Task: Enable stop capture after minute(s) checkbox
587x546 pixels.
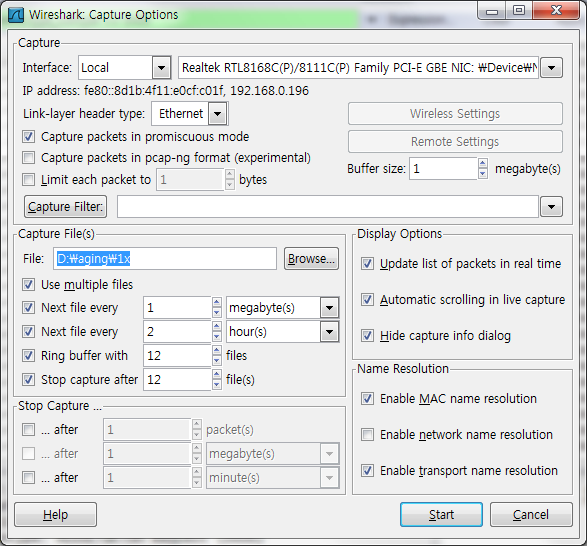Action: pos(28,477)
